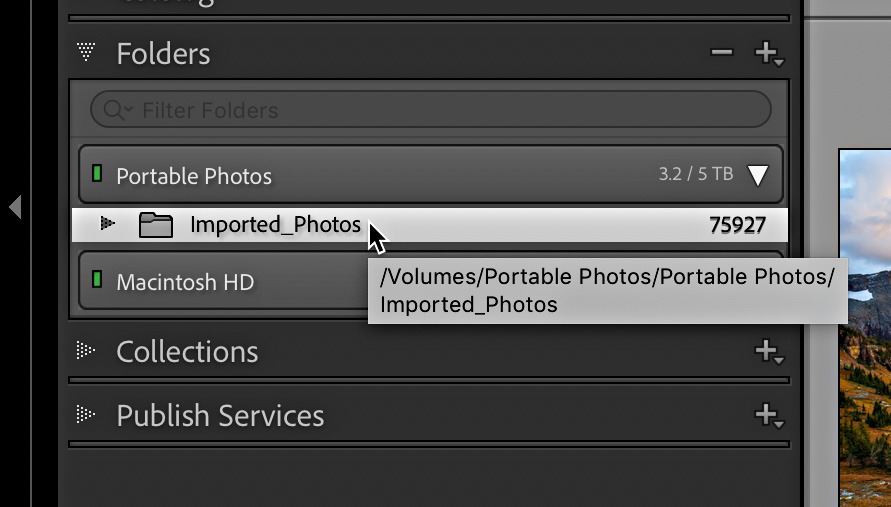The width and height of the screenshot is (891, 507).
Task: Click into the Filter Folders search field
Action: pos(440,110)
